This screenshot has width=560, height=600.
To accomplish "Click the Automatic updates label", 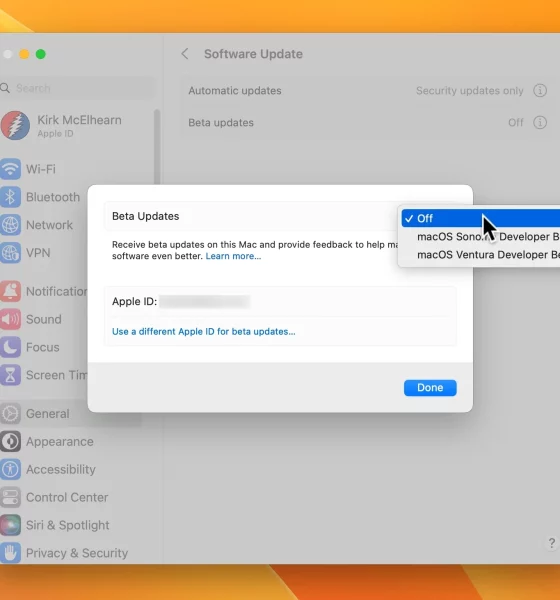I will (235, 91).
